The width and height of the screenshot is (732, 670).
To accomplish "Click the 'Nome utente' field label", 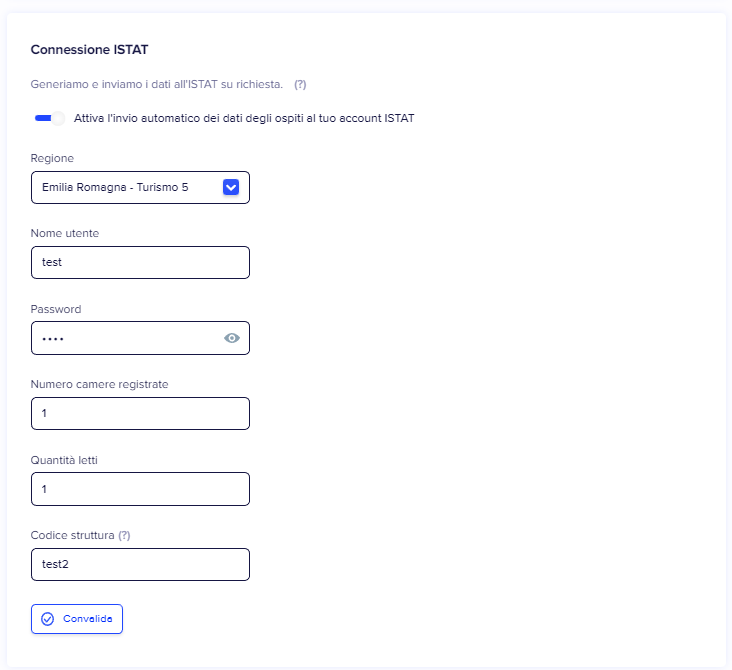I will [x=65, y=233].
